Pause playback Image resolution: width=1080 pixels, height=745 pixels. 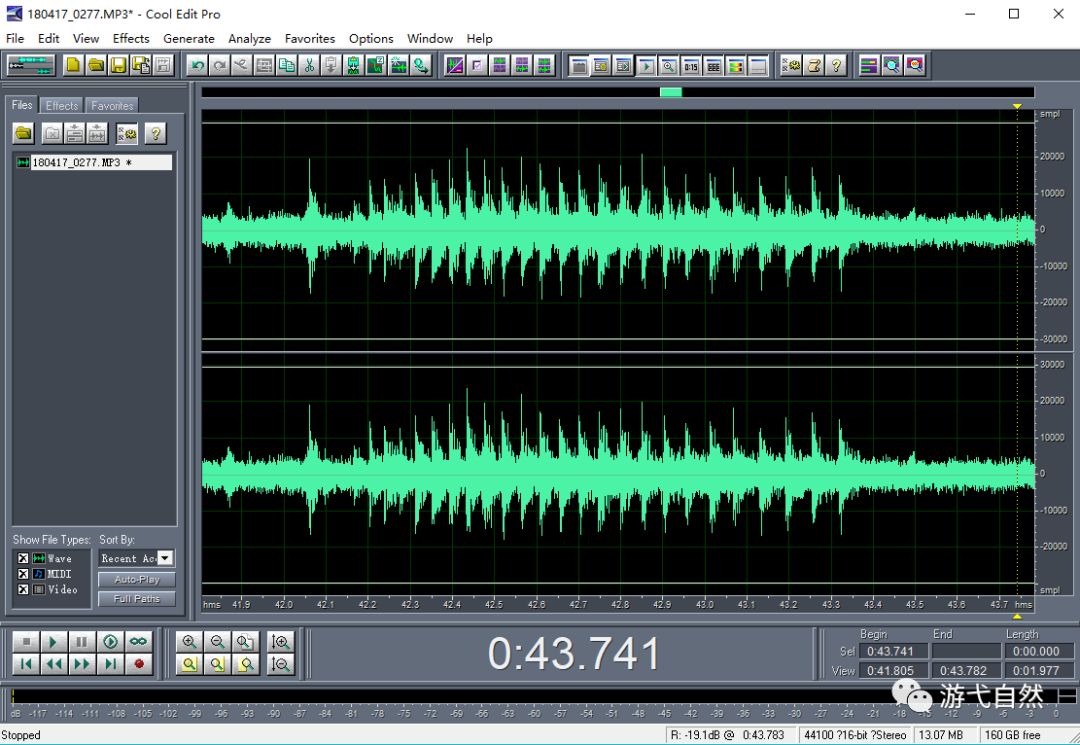(x=82, y=642)
